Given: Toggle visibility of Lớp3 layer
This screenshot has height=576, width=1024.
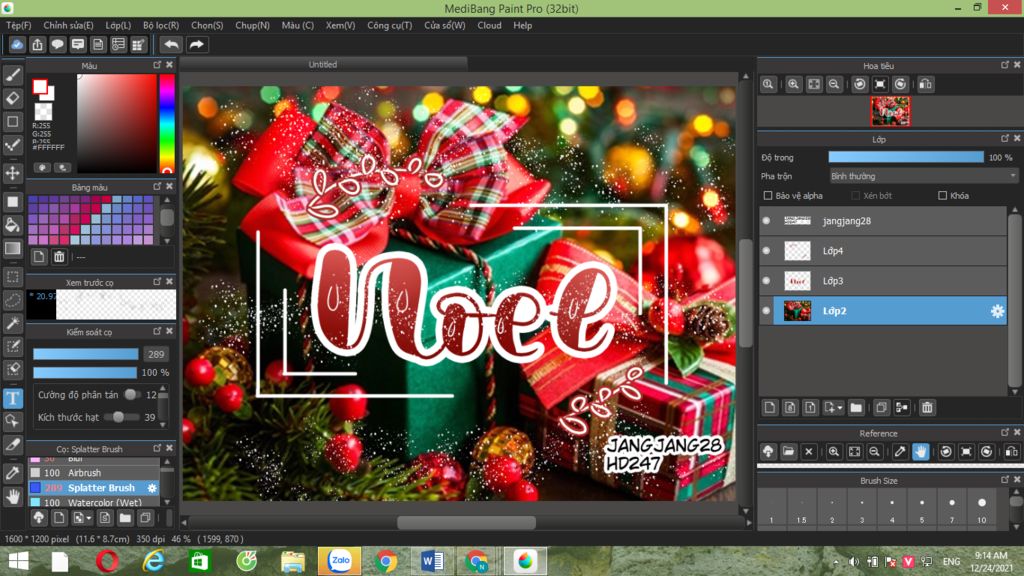Looking at the screenshot, I should [x=766, y=281].
